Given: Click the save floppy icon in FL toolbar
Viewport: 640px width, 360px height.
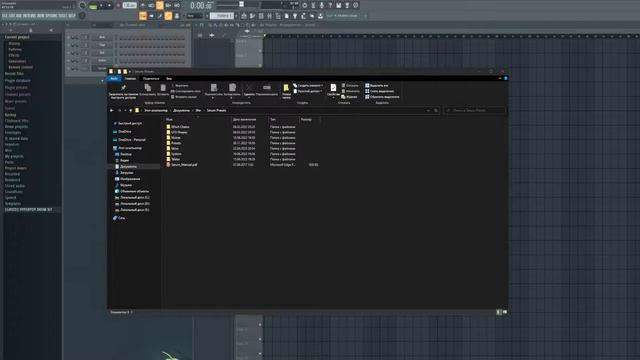Looking at the screenshot, I should (x=339, y=5).
